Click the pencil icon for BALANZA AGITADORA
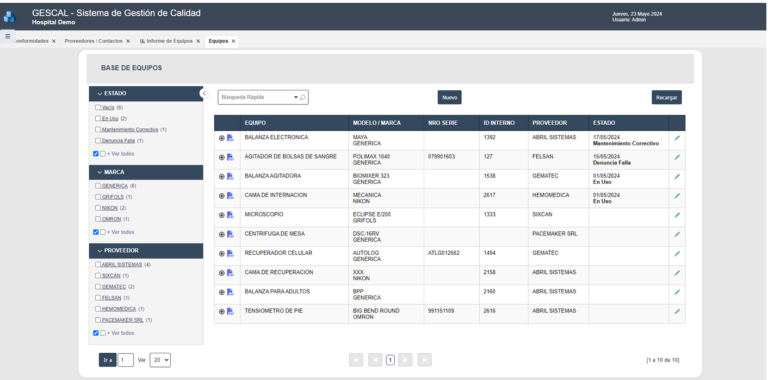This screenshot has width=768, height=380. tap(677, 176)
